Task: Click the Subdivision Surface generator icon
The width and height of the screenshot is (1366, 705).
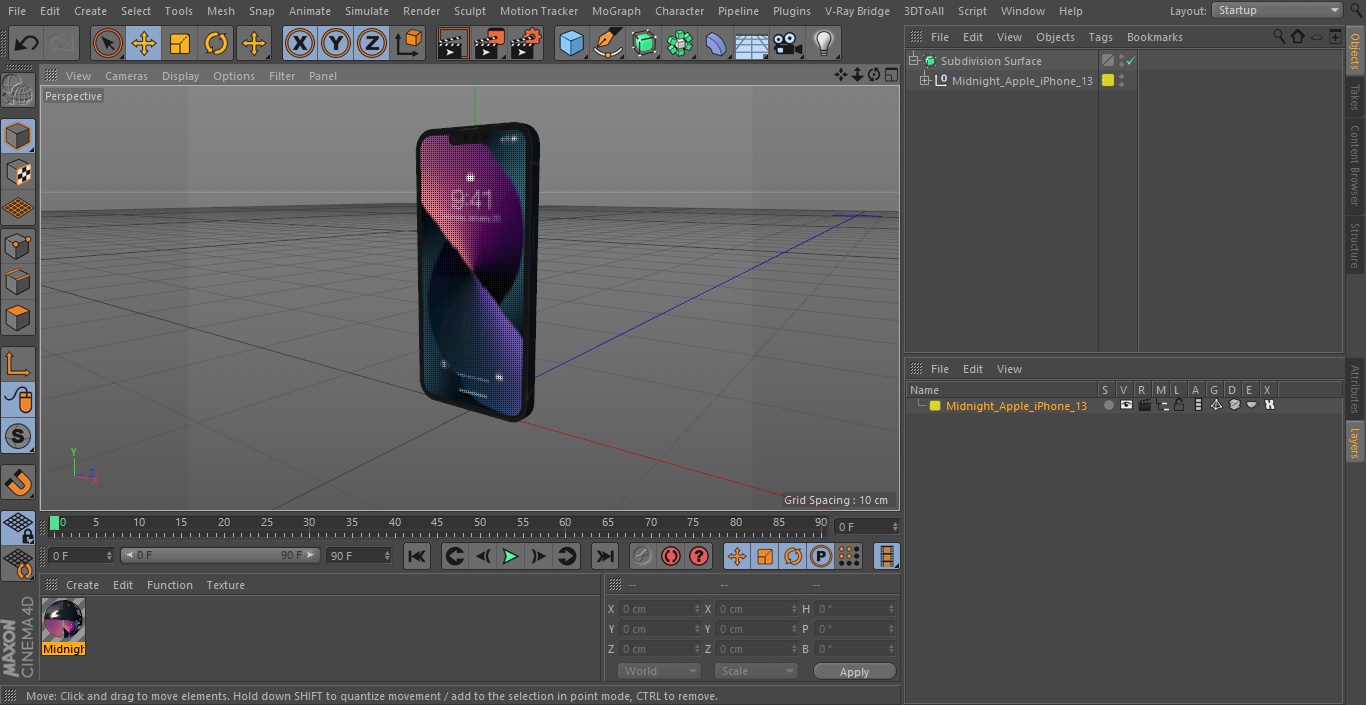Action: (644, 43)
